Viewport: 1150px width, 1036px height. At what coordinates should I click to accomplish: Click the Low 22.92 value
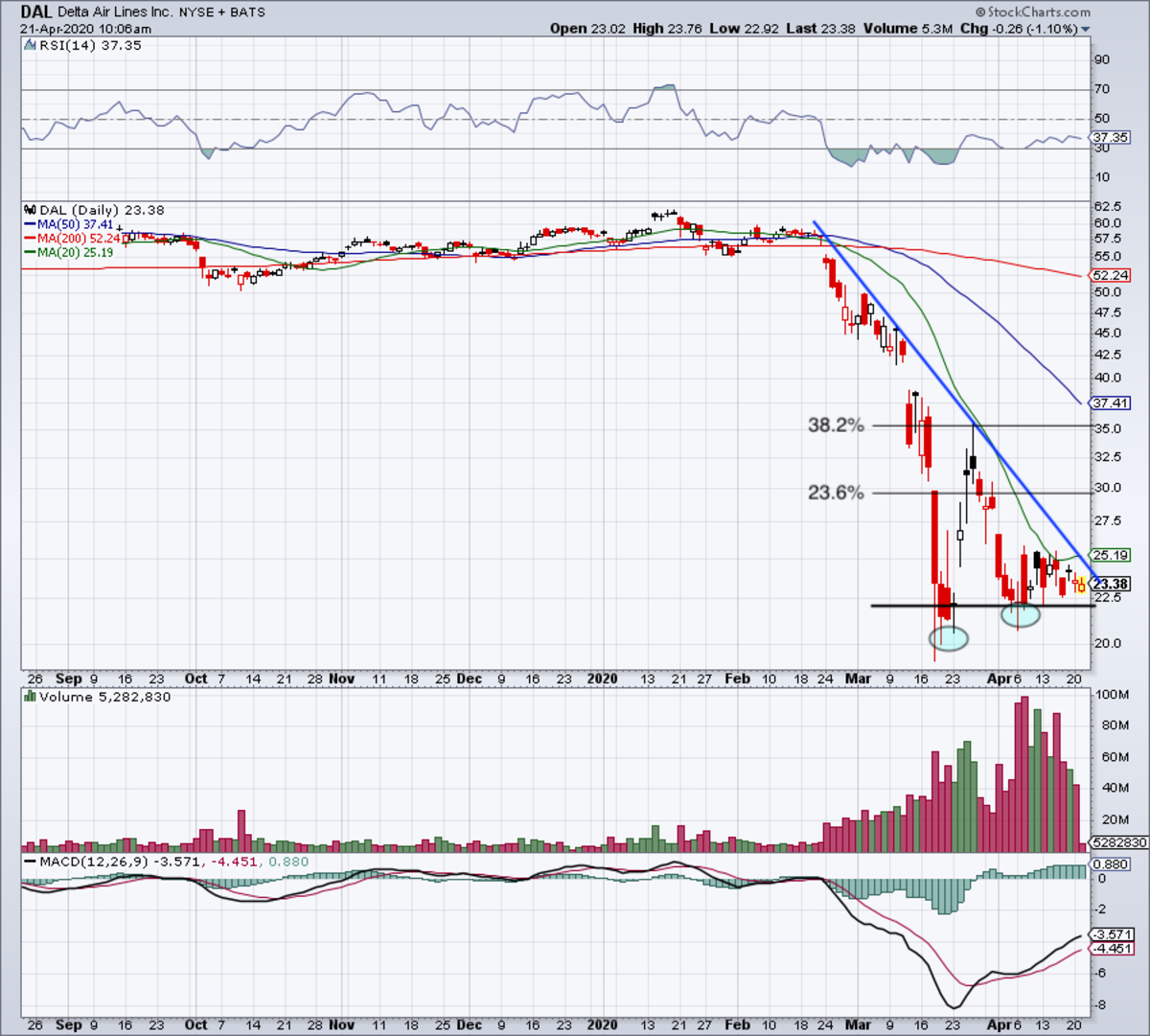(743, 29)
